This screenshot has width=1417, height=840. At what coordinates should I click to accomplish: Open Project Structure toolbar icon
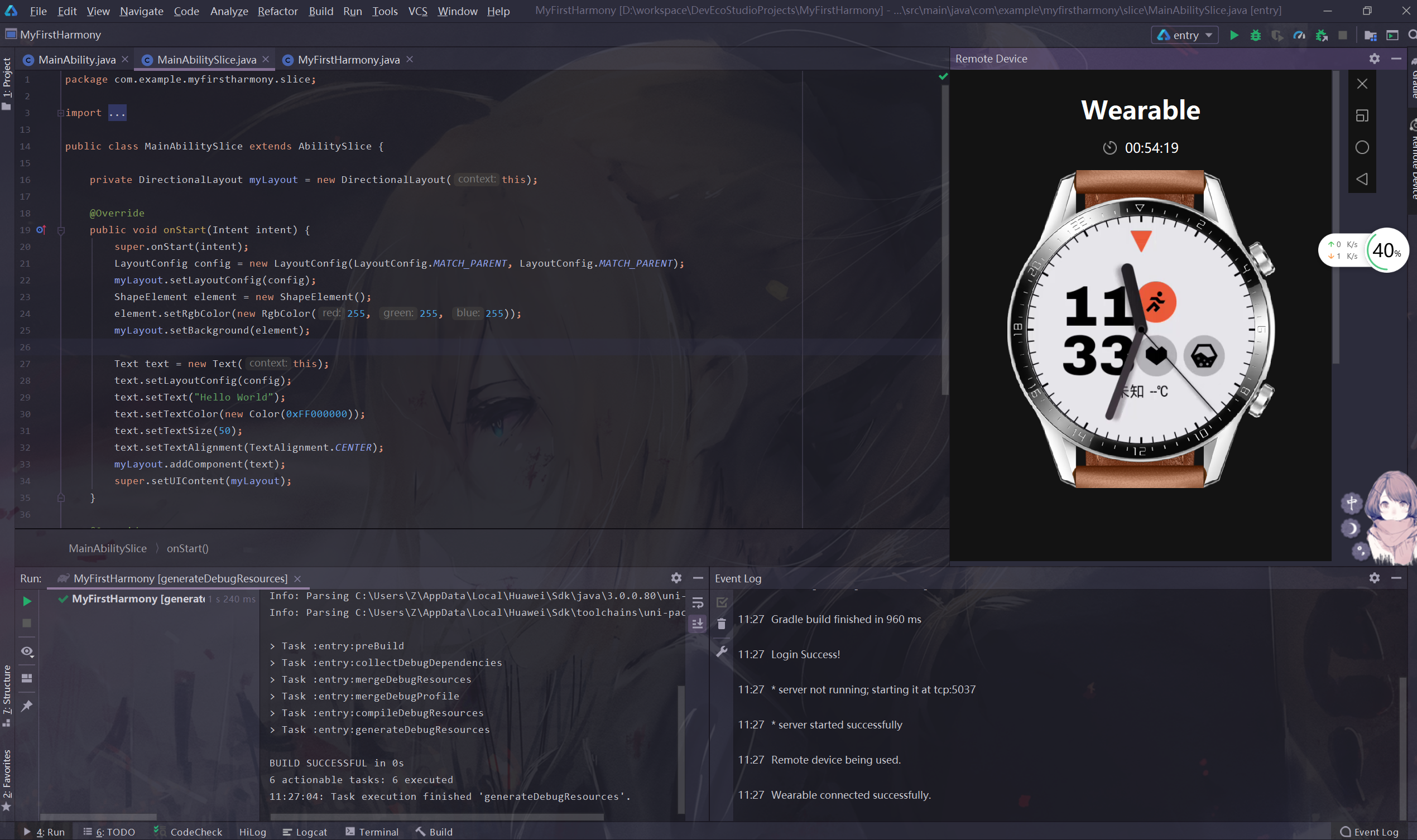[1370, 35]
